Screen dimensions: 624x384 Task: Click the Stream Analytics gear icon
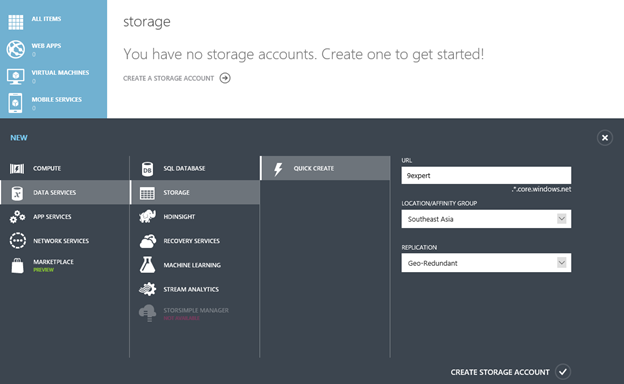coord(147,289)
